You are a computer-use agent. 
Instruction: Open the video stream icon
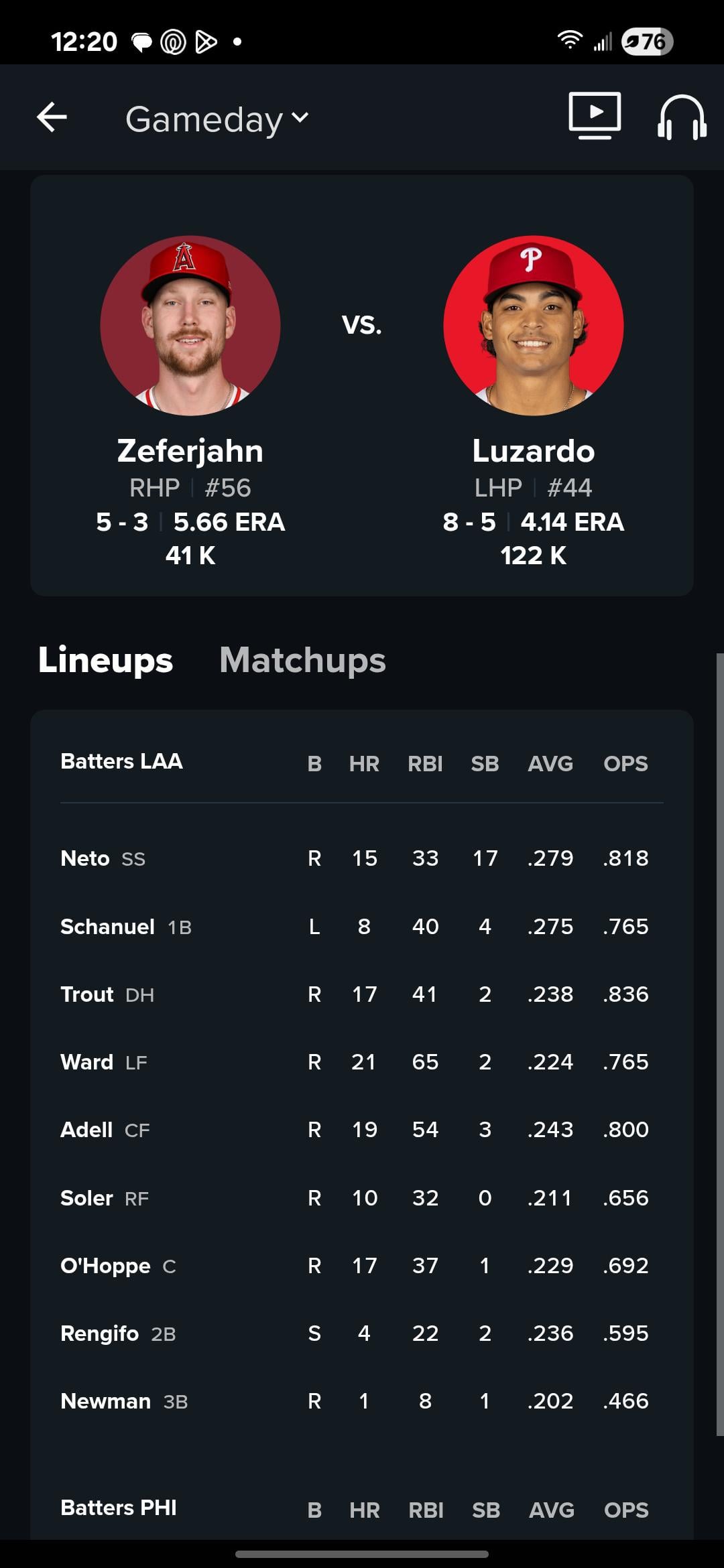[594, 116]
